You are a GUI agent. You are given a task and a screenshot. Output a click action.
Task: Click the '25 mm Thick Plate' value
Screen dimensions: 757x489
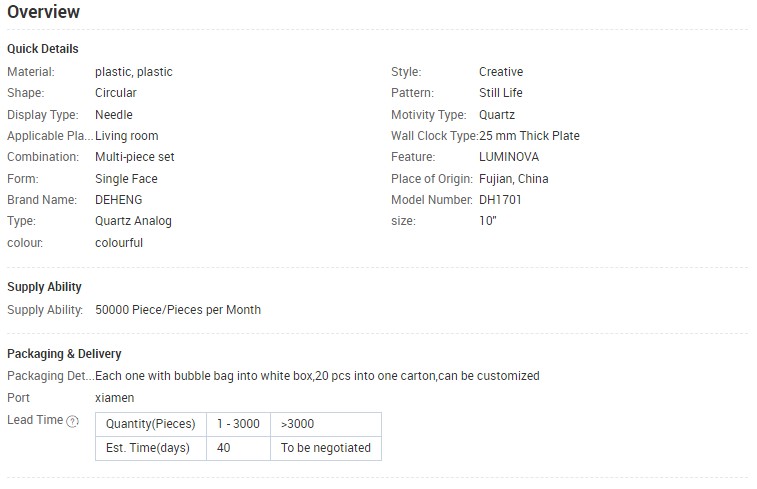click(x=529, y=136)
